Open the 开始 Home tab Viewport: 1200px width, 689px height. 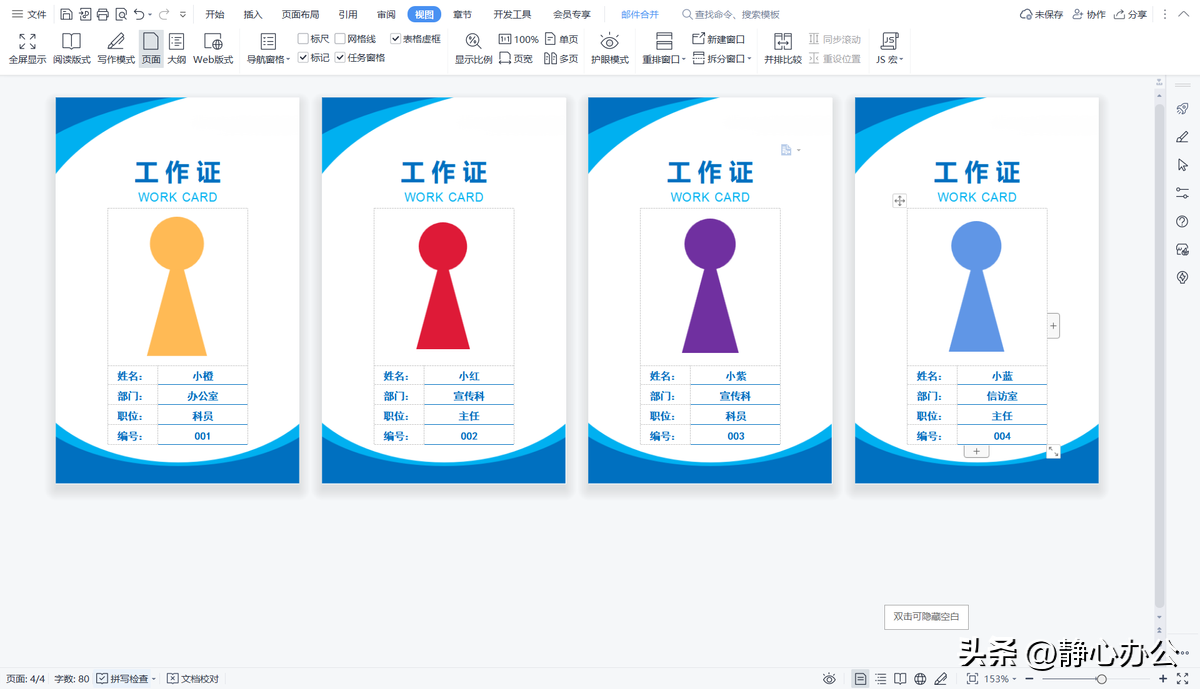pyautogui.click(x=215, y=15)
